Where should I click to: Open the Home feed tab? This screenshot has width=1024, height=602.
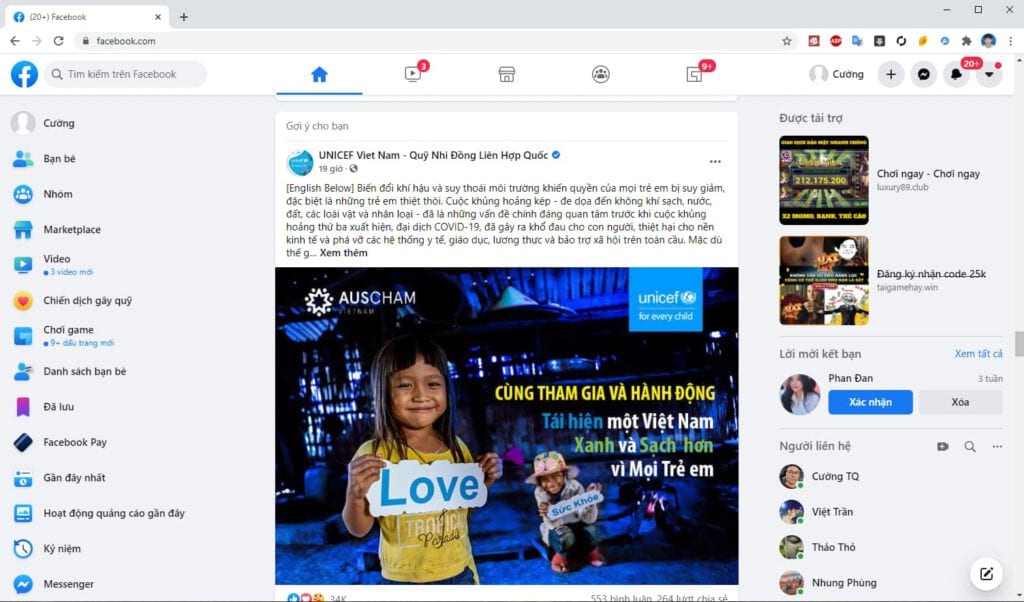[x=319, y=74]
